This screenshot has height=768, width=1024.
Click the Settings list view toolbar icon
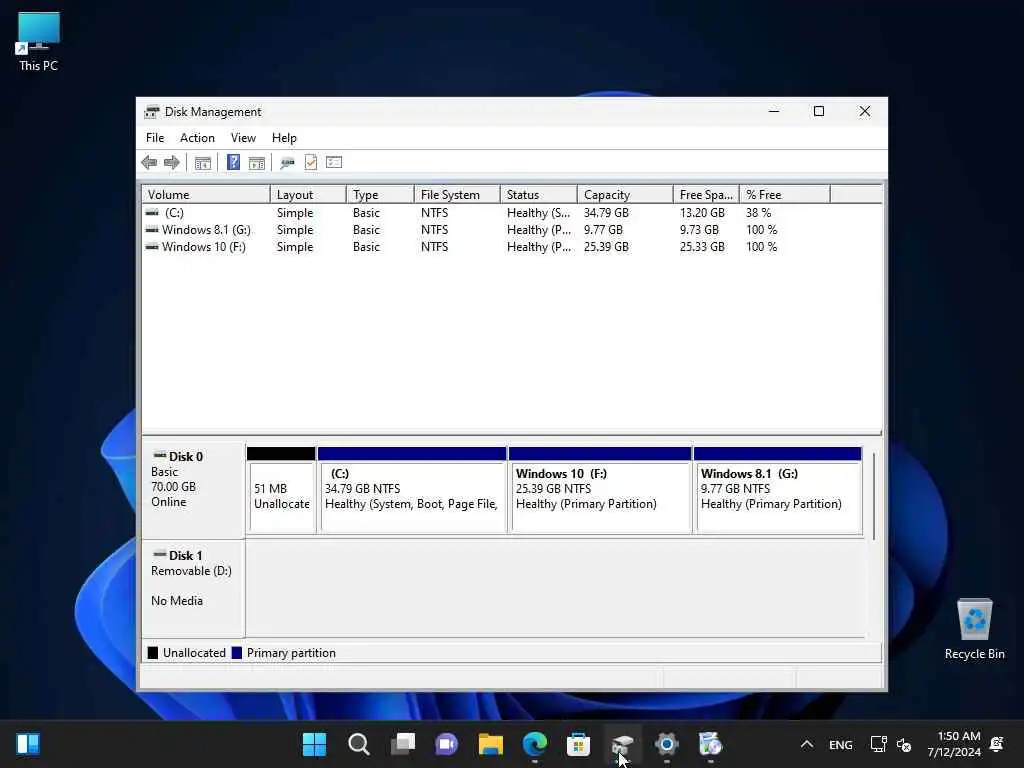[x=334, y=163]
